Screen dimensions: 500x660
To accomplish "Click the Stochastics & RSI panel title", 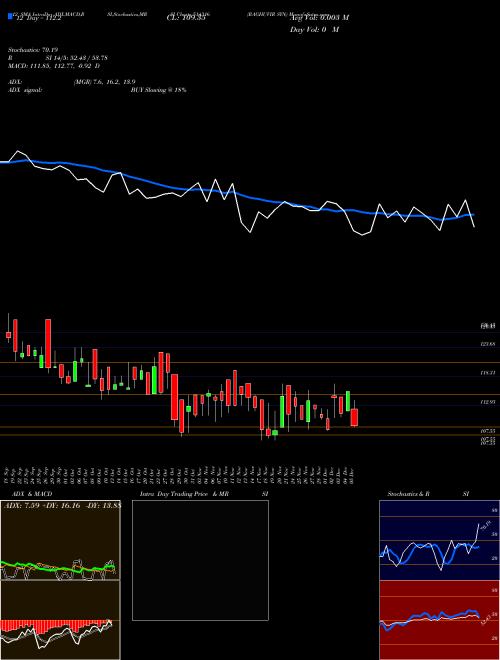I will pyautogui.click(x=428, y=494).
